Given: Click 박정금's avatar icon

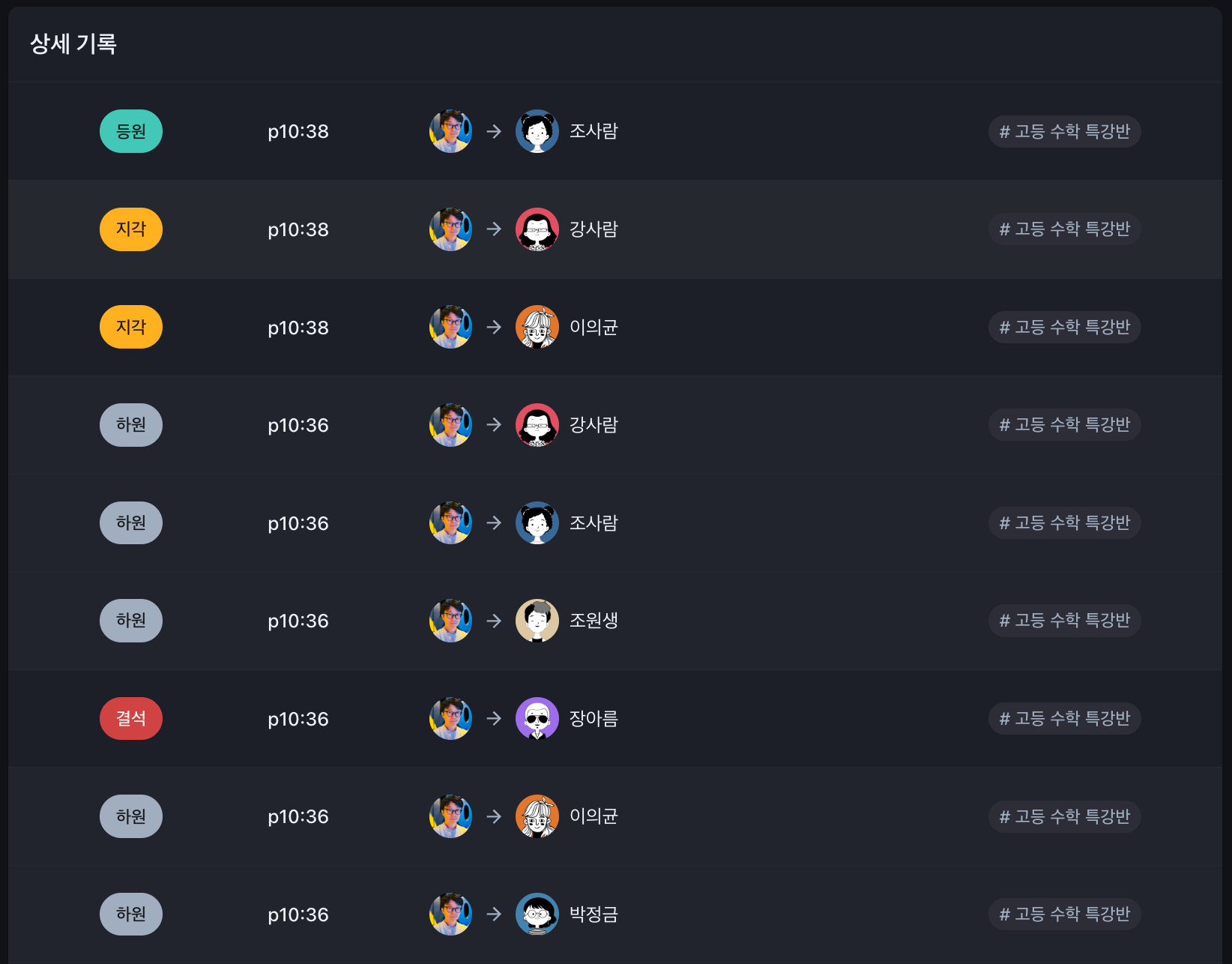Looking at the screenshot, I should [537, 914].
